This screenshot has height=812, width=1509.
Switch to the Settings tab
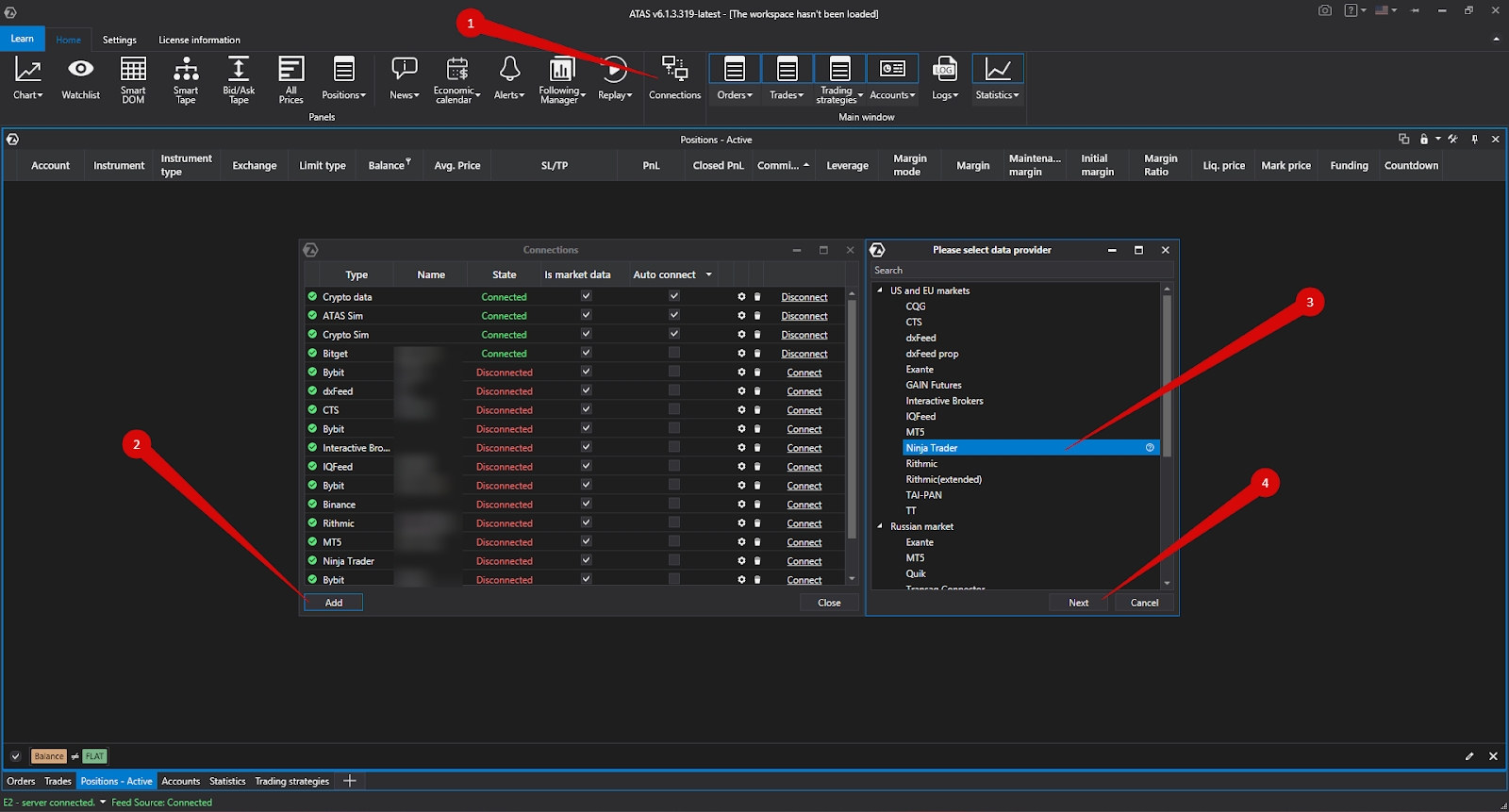pos(120,40)
